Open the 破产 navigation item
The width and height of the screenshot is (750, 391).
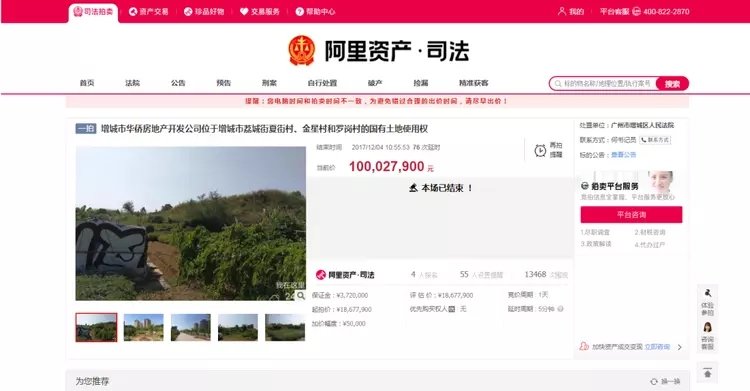click(375, 83)
